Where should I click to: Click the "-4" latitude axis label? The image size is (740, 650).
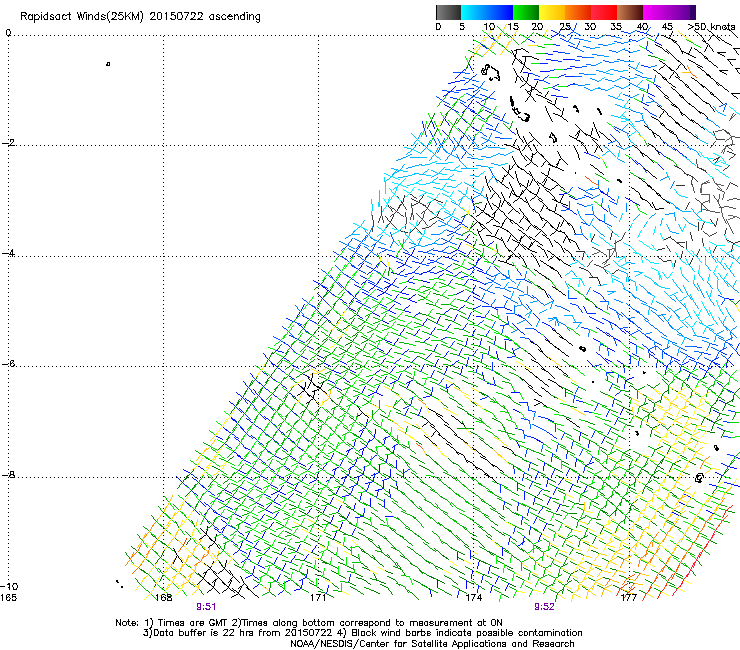coord(8,253)
